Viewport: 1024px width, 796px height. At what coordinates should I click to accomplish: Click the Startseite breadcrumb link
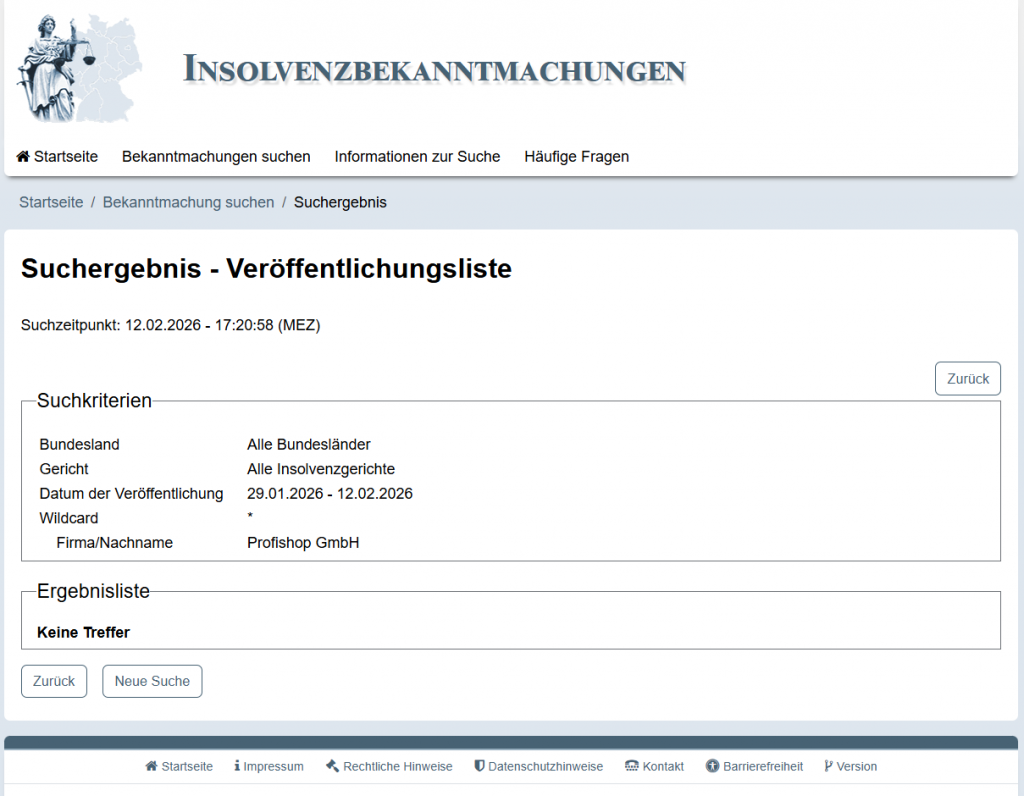coord(51,202)
